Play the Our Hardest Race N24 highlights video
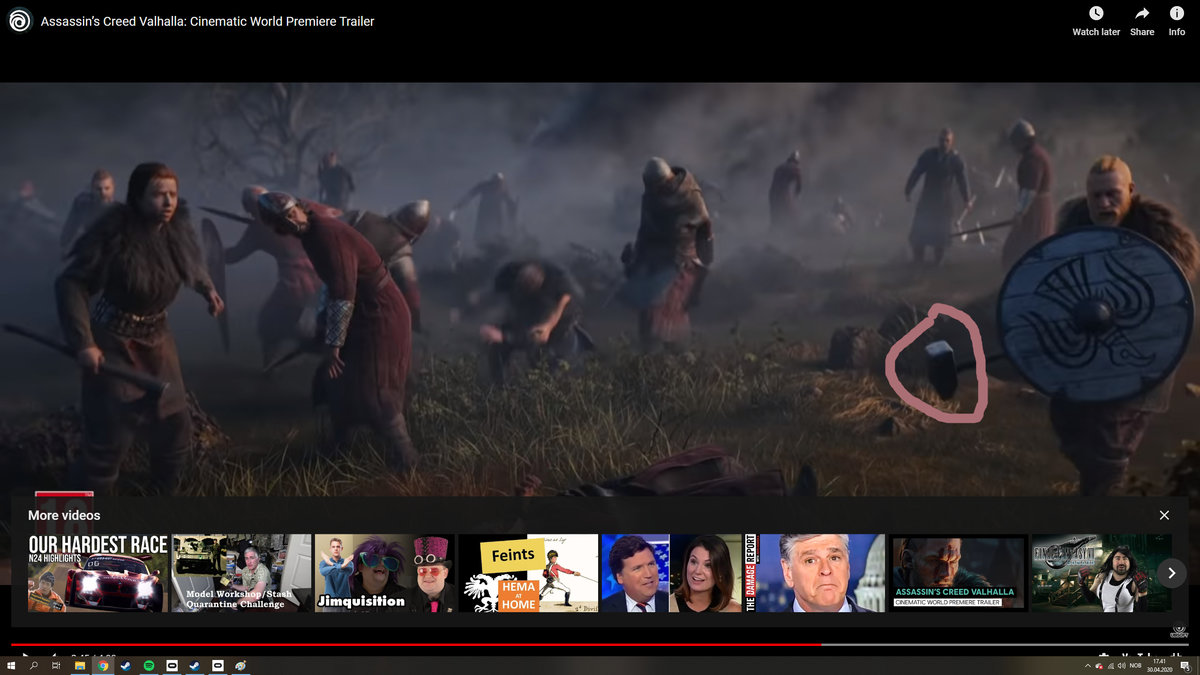1200x675 pixels. click(98, 573)
